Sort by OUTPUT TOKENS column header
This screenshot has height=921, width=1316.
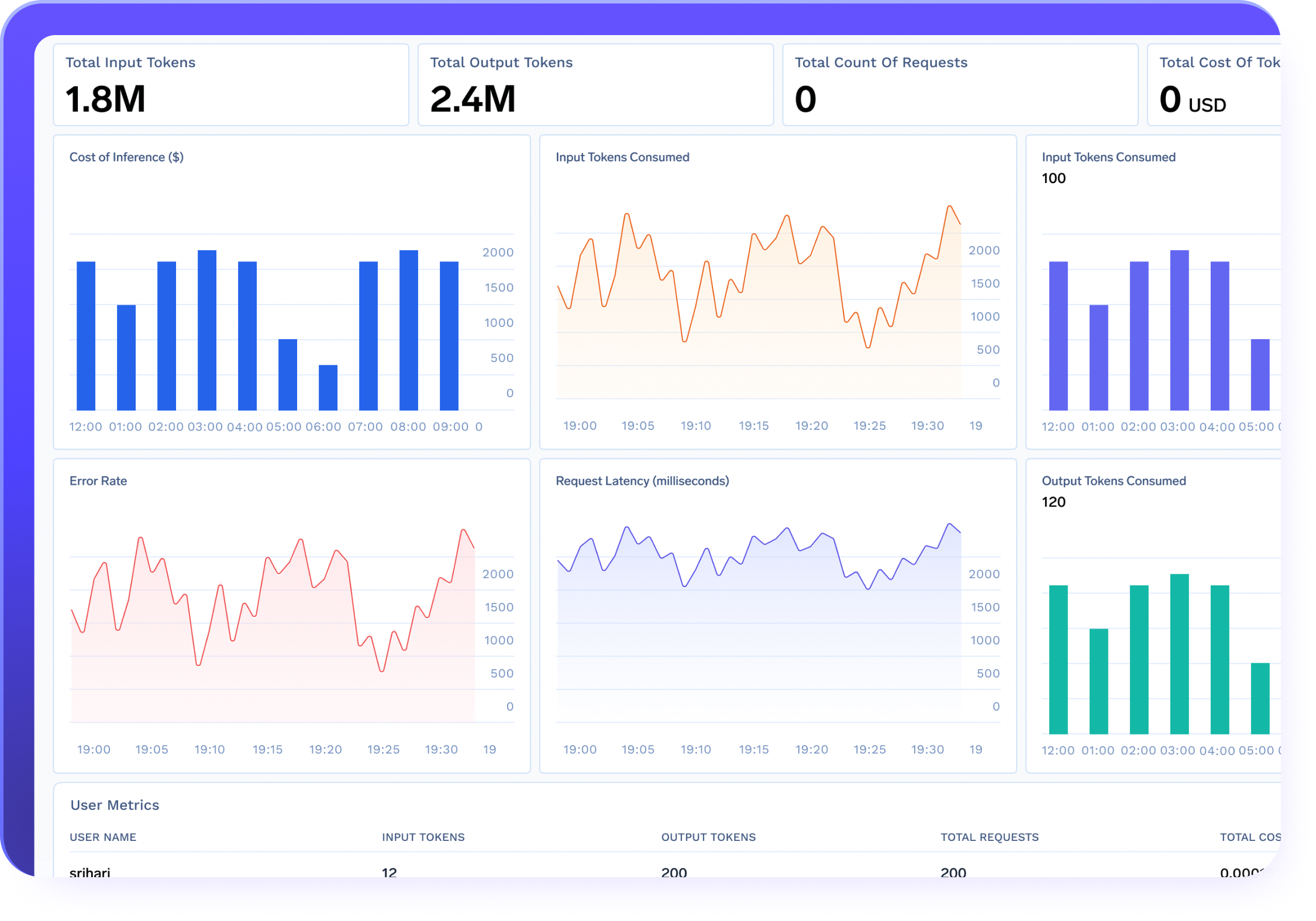point(708,837)
